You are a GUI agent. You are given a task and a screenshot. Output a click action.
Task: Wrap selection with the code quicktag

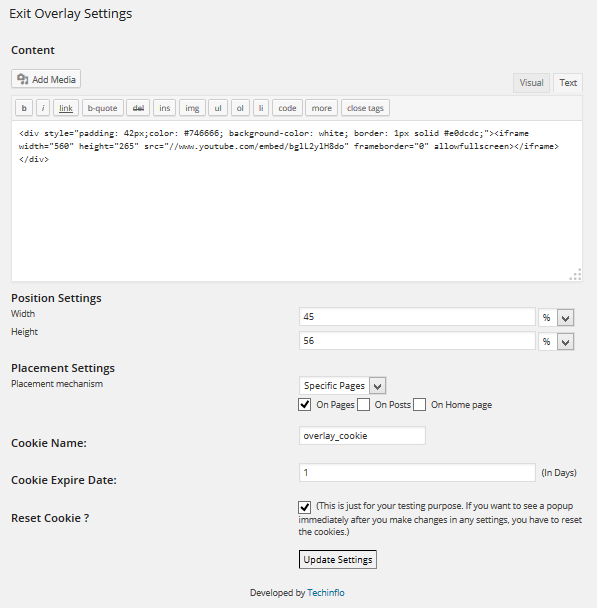click(287, 108)
